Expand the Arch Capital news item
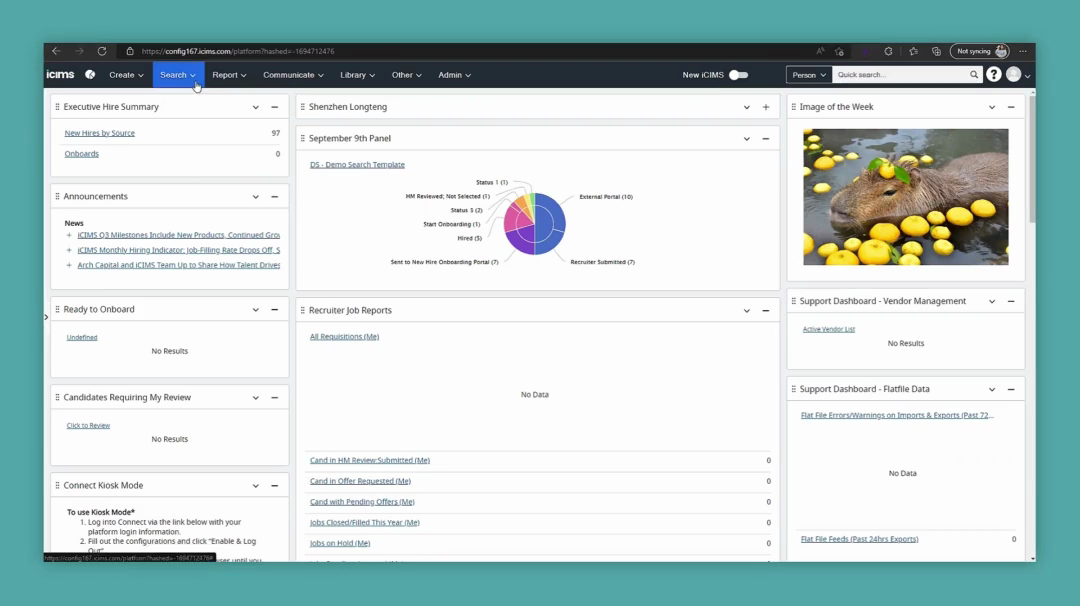The image size is (1080, 606). pyautogui.click(x=69, y=264)
